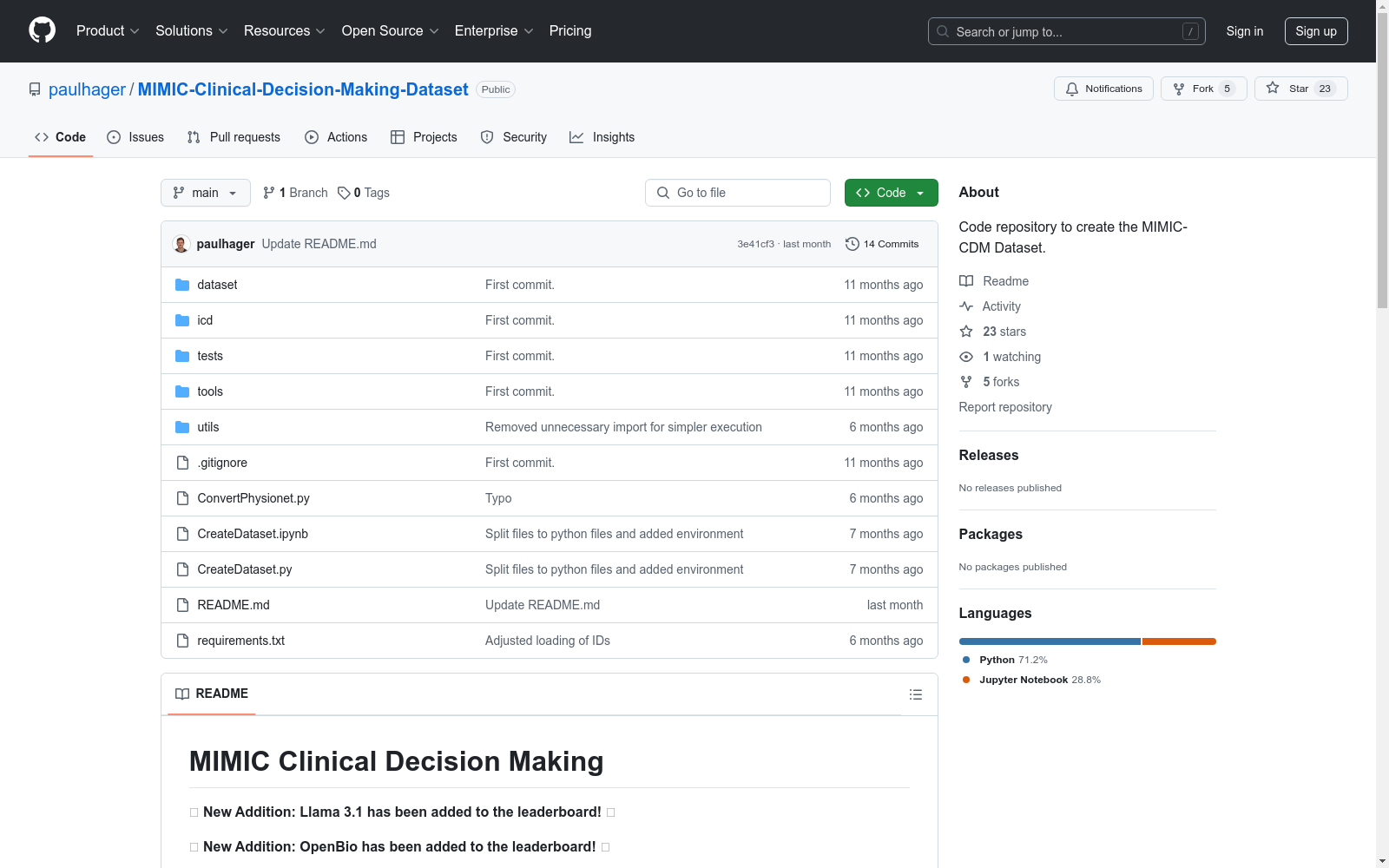This screenshot has height=868, width=1389.
Task: Click the Activity pulse icon
Action: pos(966,306)
